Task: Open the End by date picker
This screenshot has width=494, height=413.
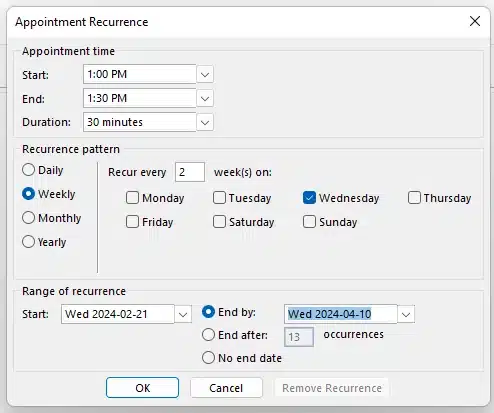Action: (x=406, y=314)
